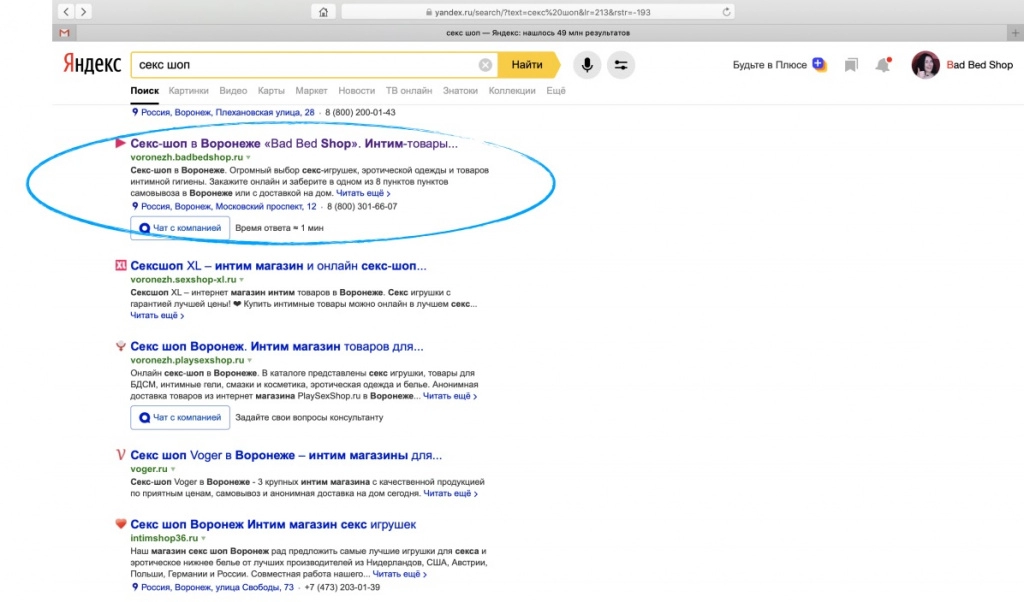This screenshot has width=1024, height=602.
Task: Open the Yandex Plus badge icon
Action: tap(819, 64)
